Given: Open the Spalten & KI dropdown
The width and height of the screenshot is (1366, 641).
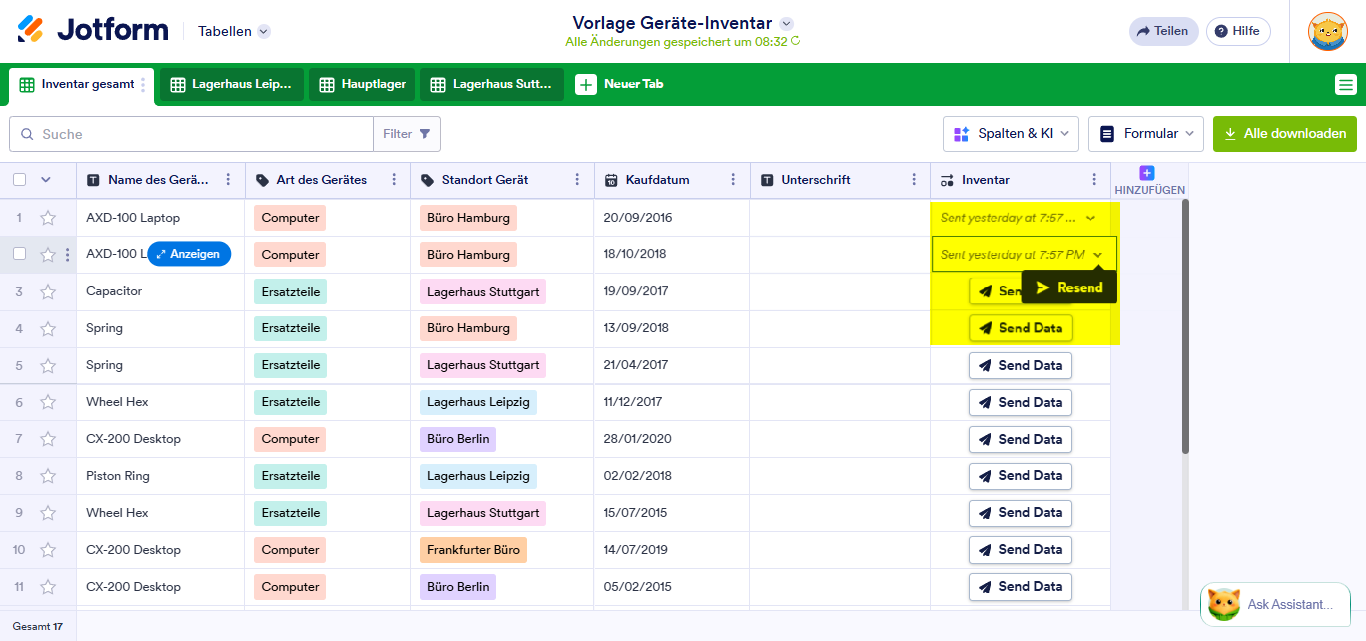Looking at the screenshot, I should (1010, 134).
